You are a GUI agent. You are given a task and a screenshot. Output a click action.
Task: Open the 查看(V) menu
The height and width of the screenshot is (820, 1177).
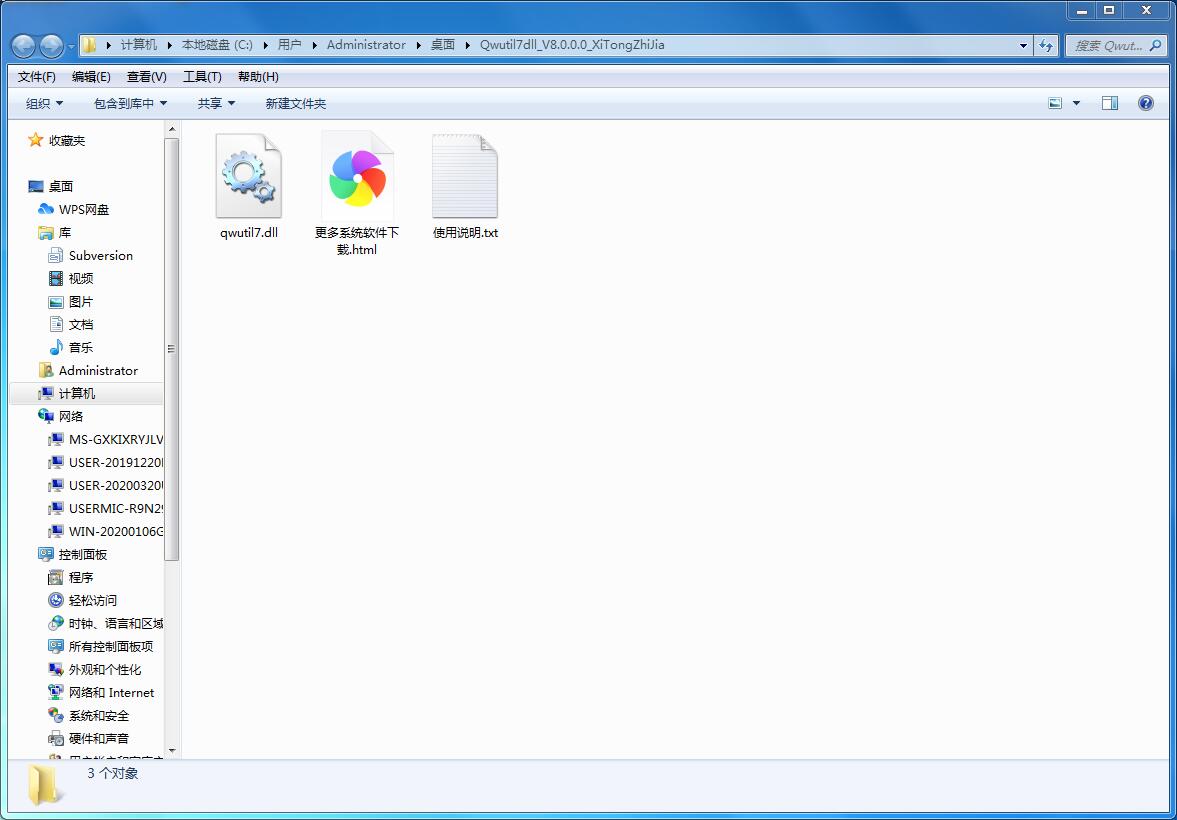coord(146,77)
